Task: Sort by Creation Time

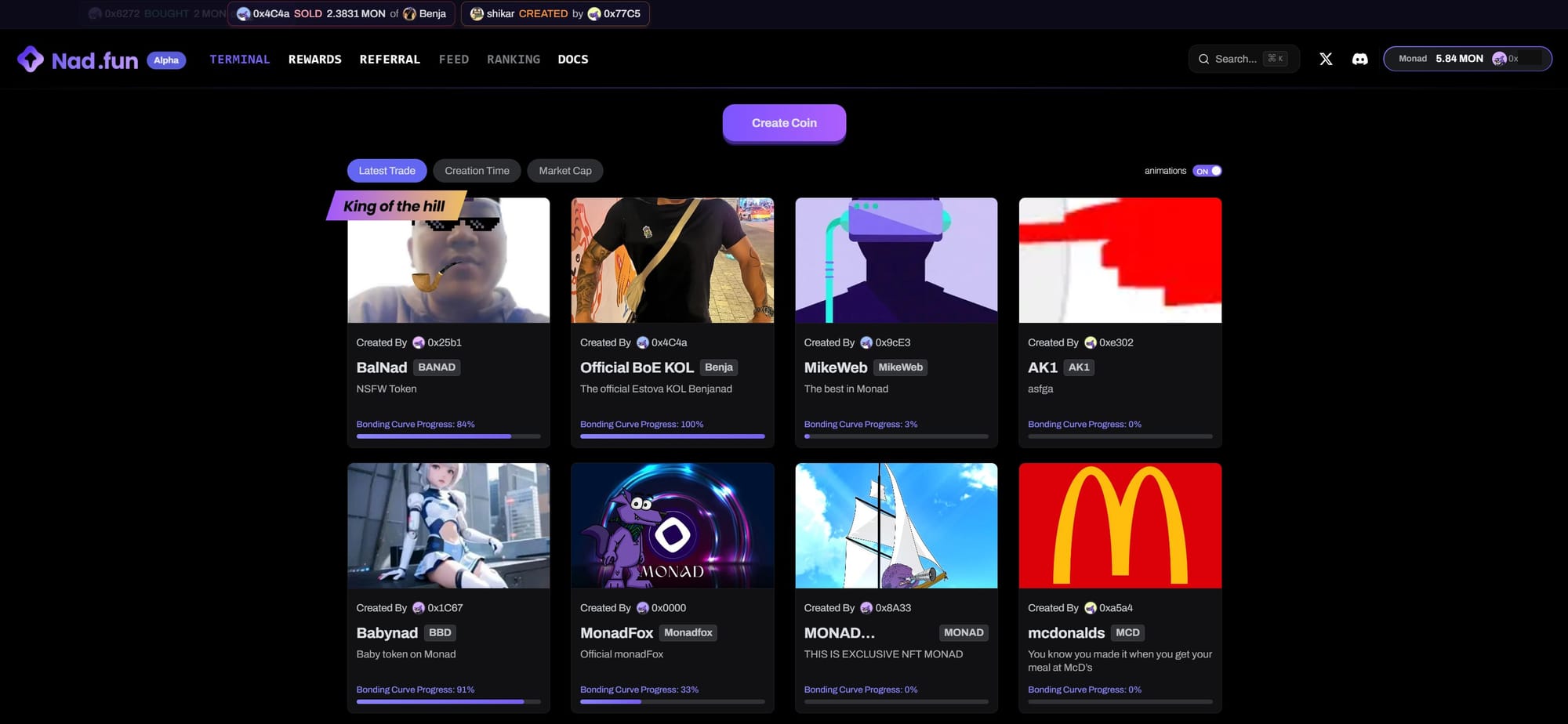Action: point(477,171)
